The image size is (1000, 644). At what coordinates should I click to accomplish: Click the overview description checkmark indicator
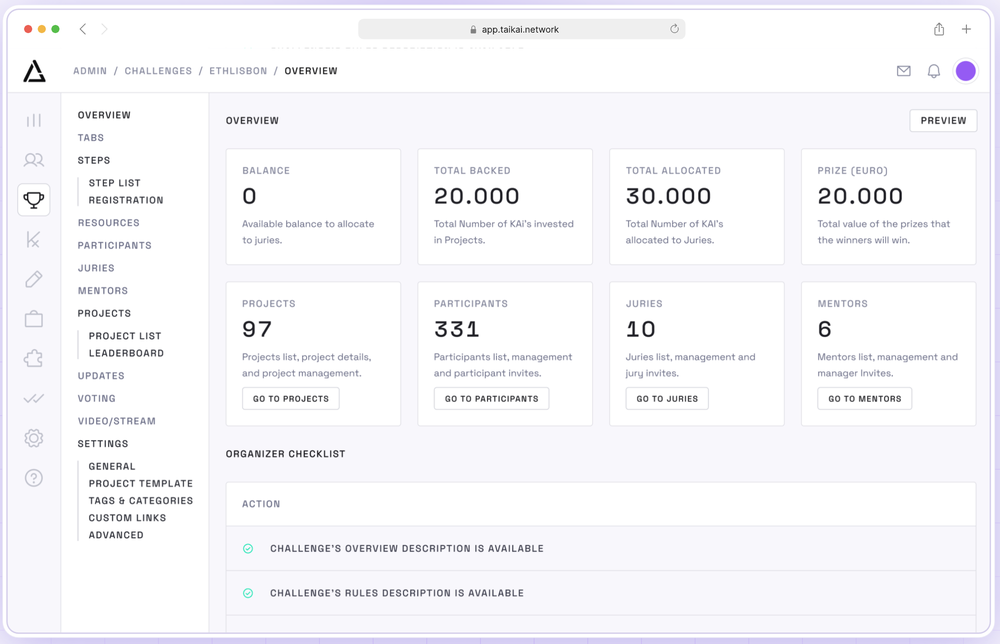tap(248, 549)
